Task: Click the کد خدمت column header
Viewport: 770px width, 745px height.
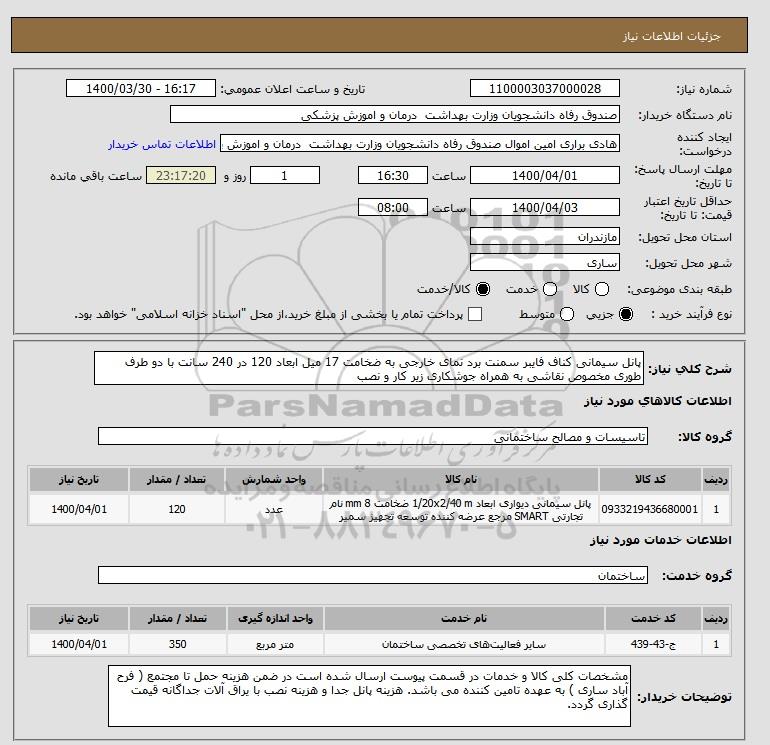Action: coord(653,618)
